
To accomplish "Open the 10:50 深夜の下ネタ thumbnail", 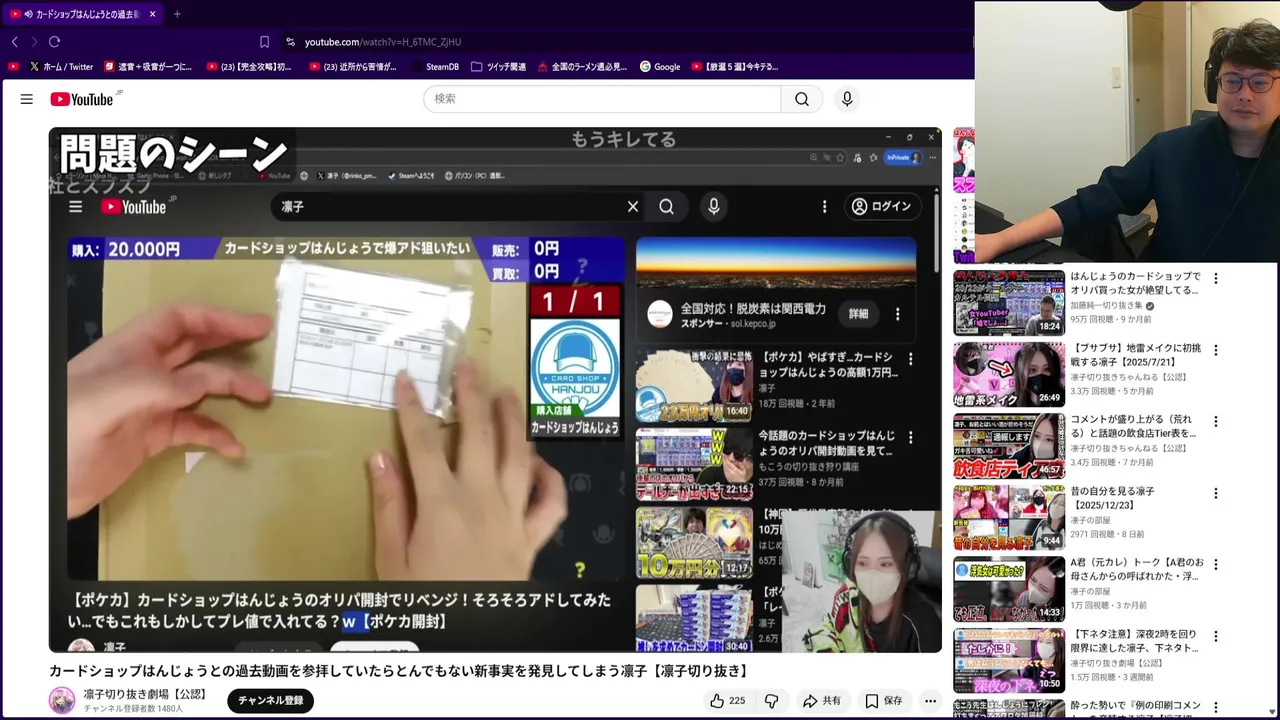I will click(1009, 660).
